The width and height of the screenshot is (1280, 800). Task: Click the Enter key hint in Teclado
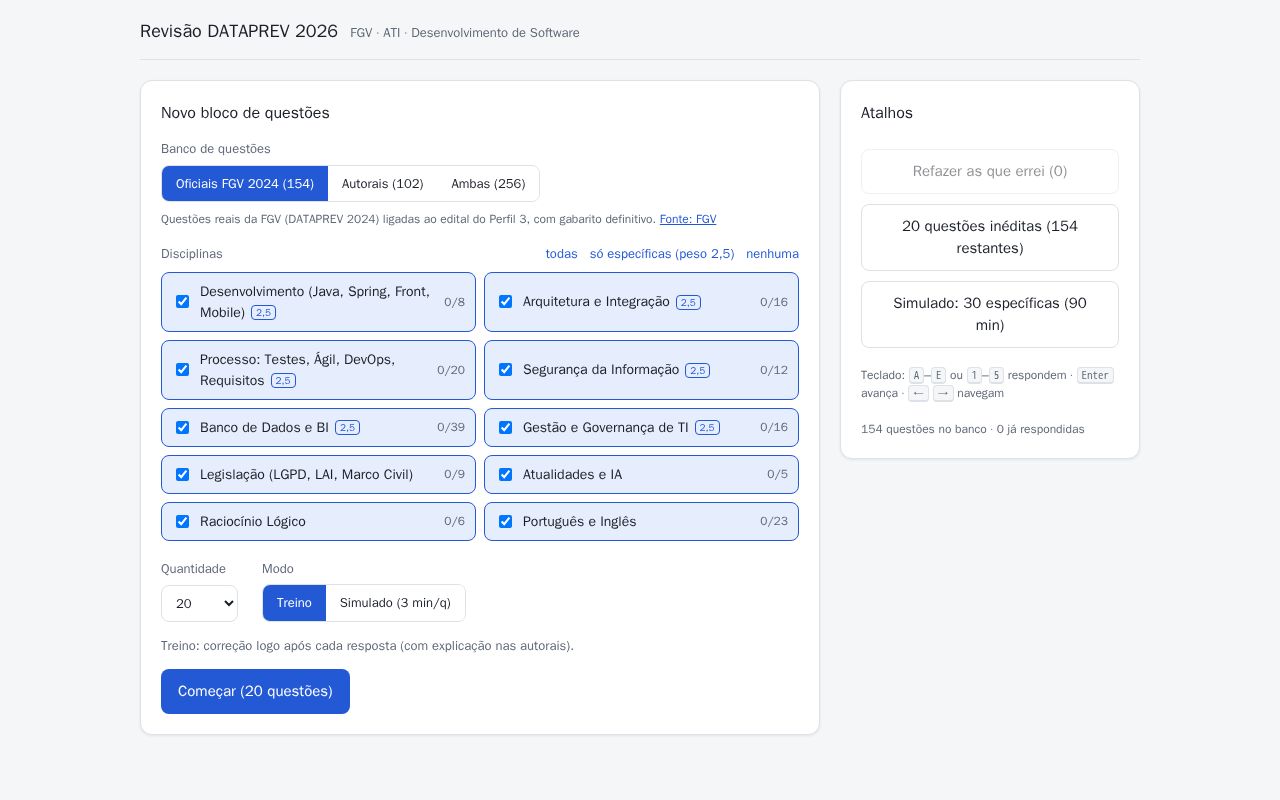[x=1095, y=375]
